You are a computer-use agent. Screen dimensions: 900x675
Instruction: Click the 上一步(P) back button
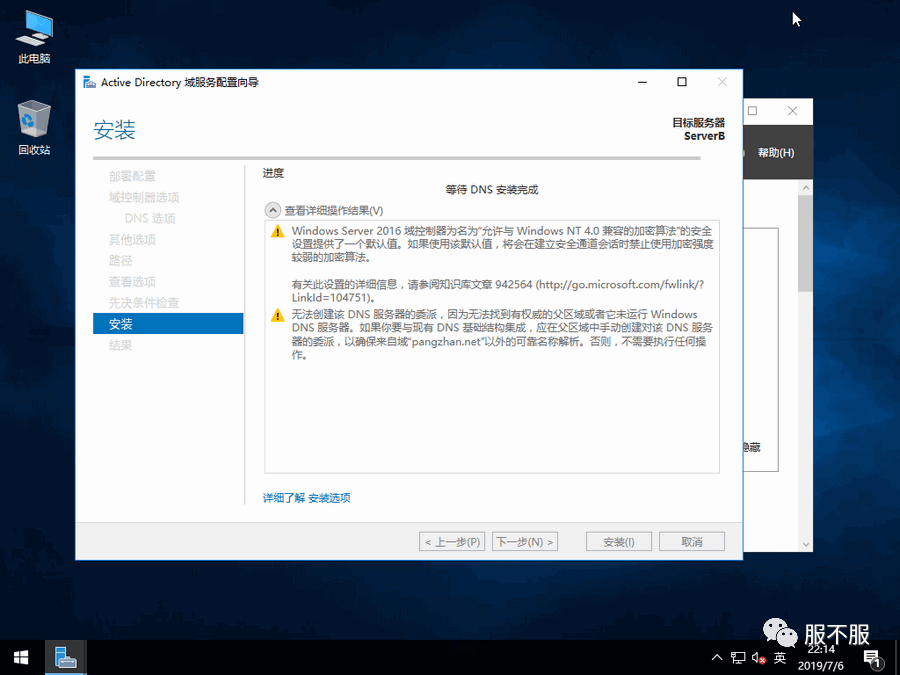pos(452,542)
